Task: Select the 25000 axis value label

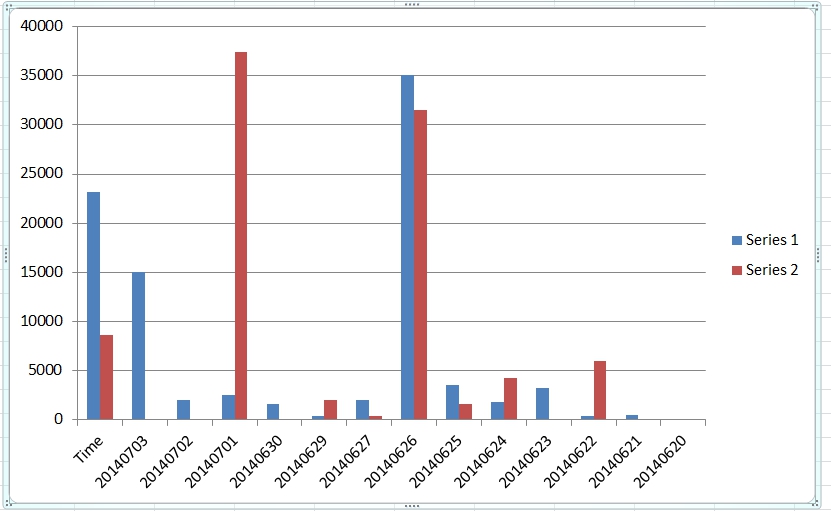Action: tap(41, 173)
